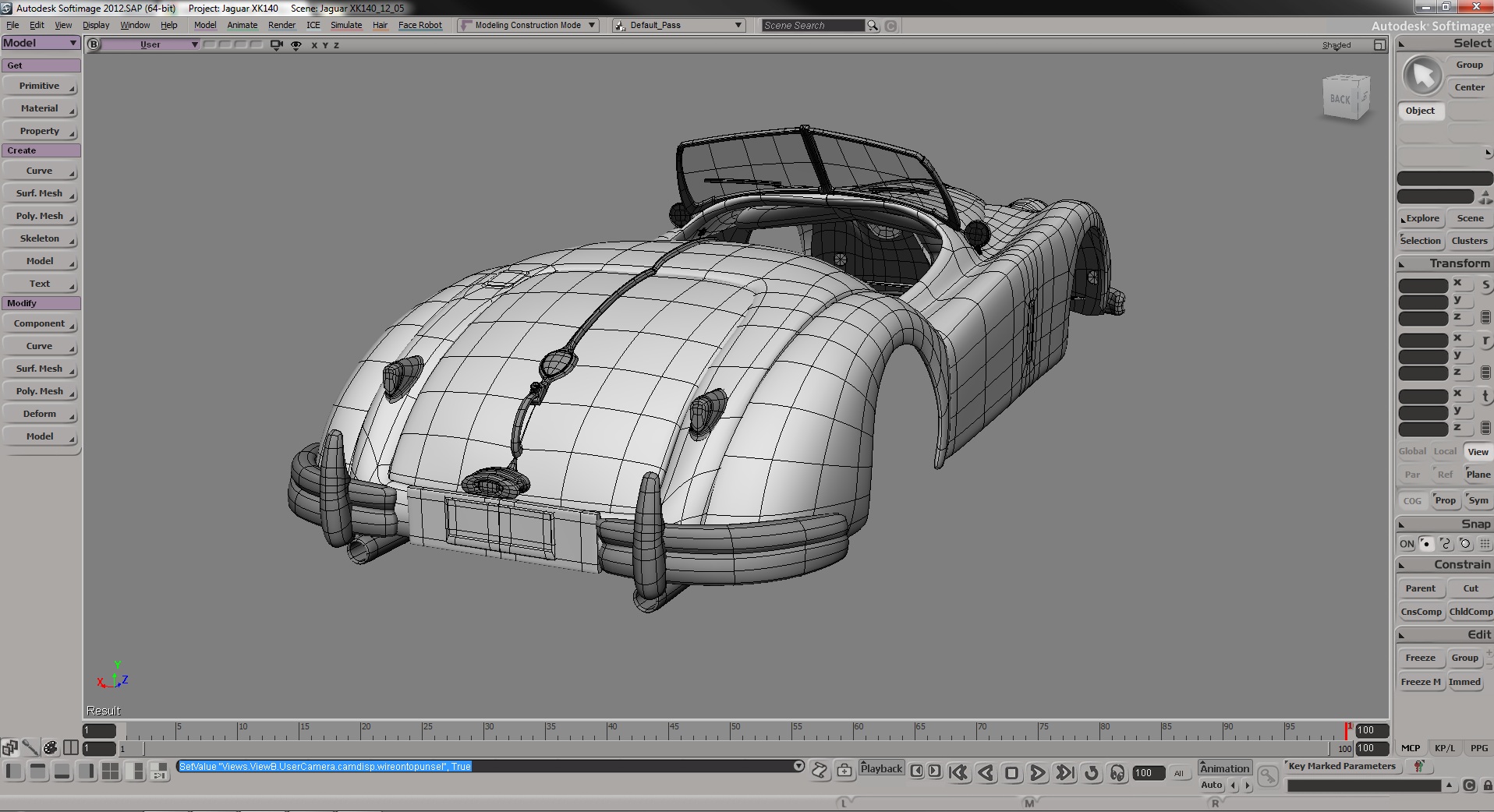Click the play forward button
Viewport: 1494px width, 812px height.
tap(1038, 773)
